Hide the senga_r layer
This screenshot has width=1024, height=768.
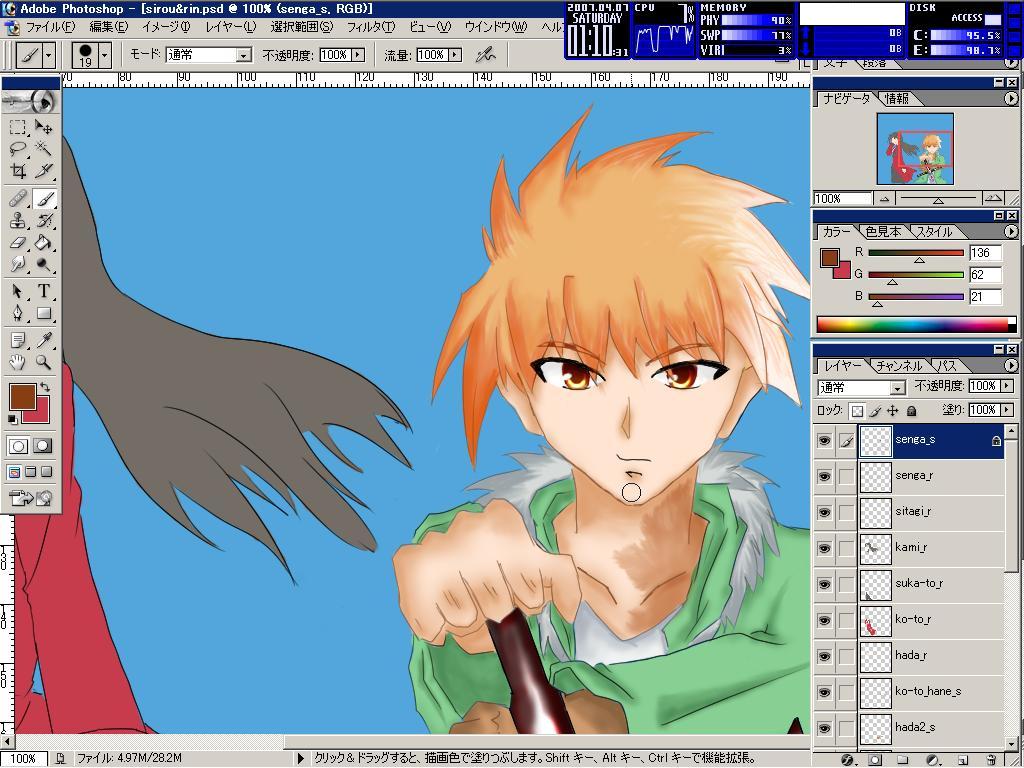coord(825,477)
